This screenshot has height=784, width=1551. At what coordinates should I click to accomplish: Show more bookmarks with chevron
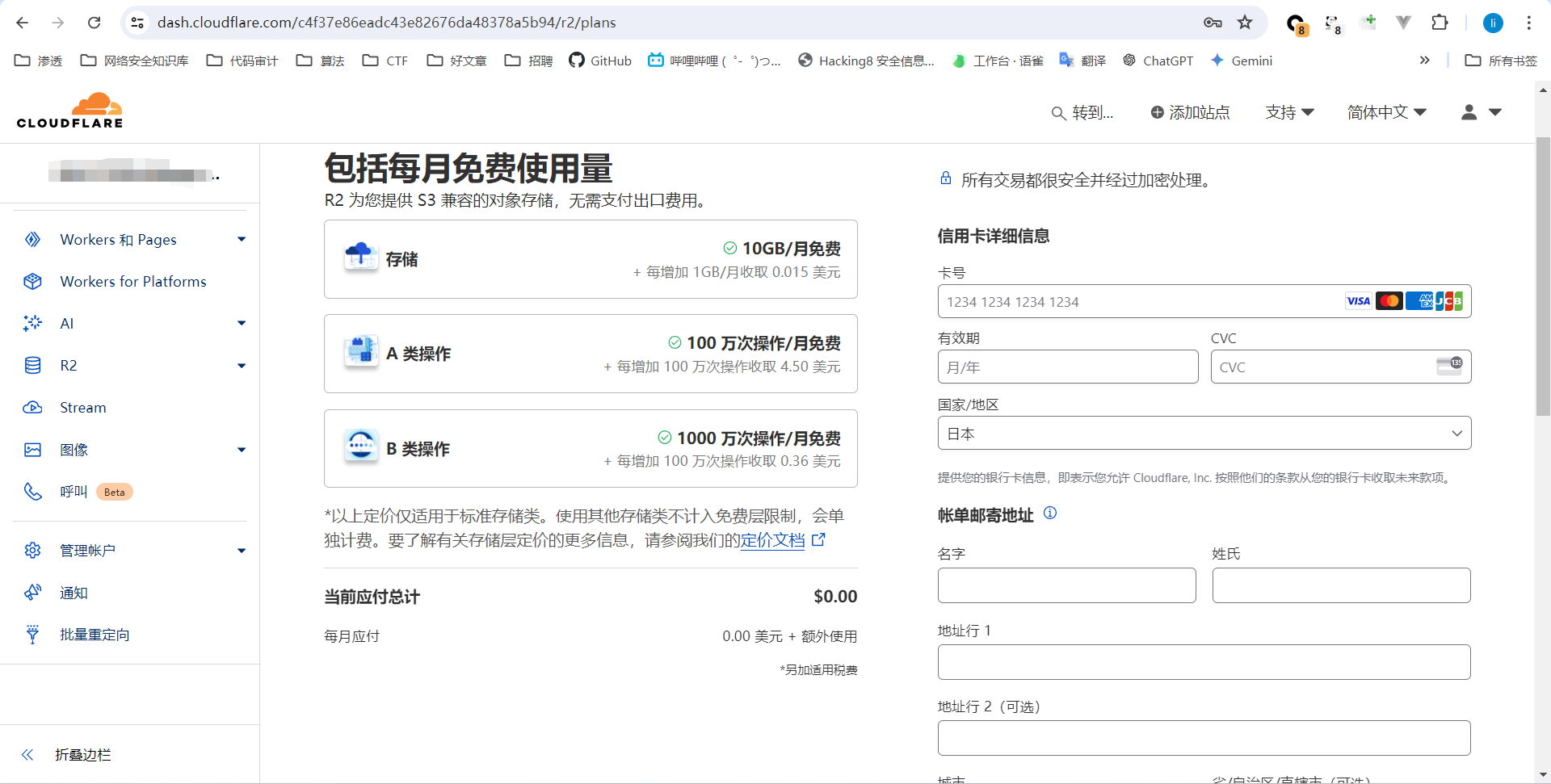[x=1424, y=61]
